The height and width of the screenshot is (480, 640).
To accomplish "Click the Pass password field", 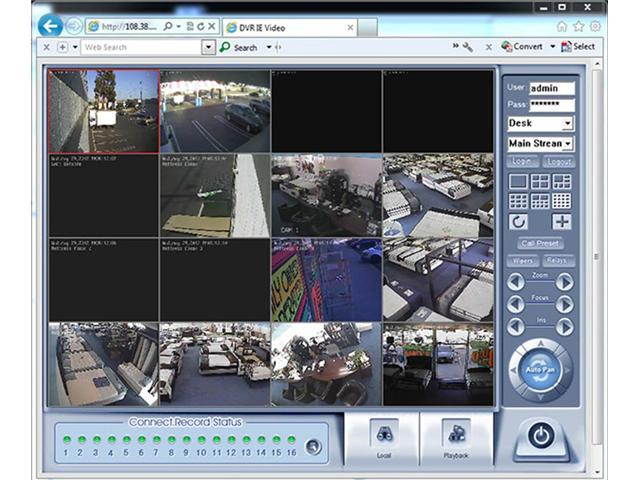I will pos(552,105).
